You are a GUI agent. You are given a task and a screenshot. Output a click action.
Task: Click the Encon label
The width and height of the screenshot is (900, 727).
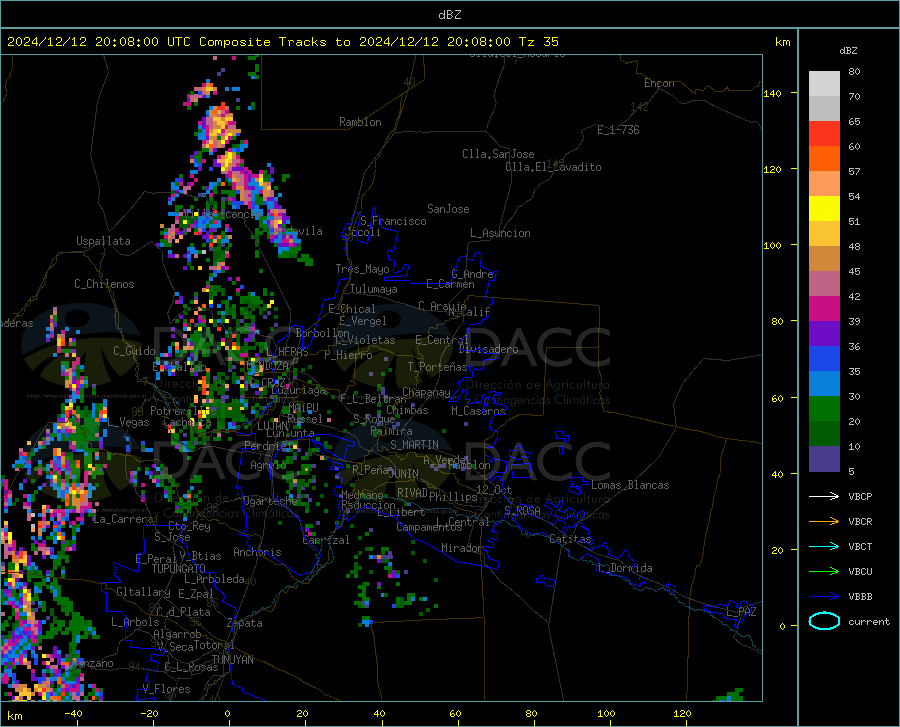coord(659,83)
